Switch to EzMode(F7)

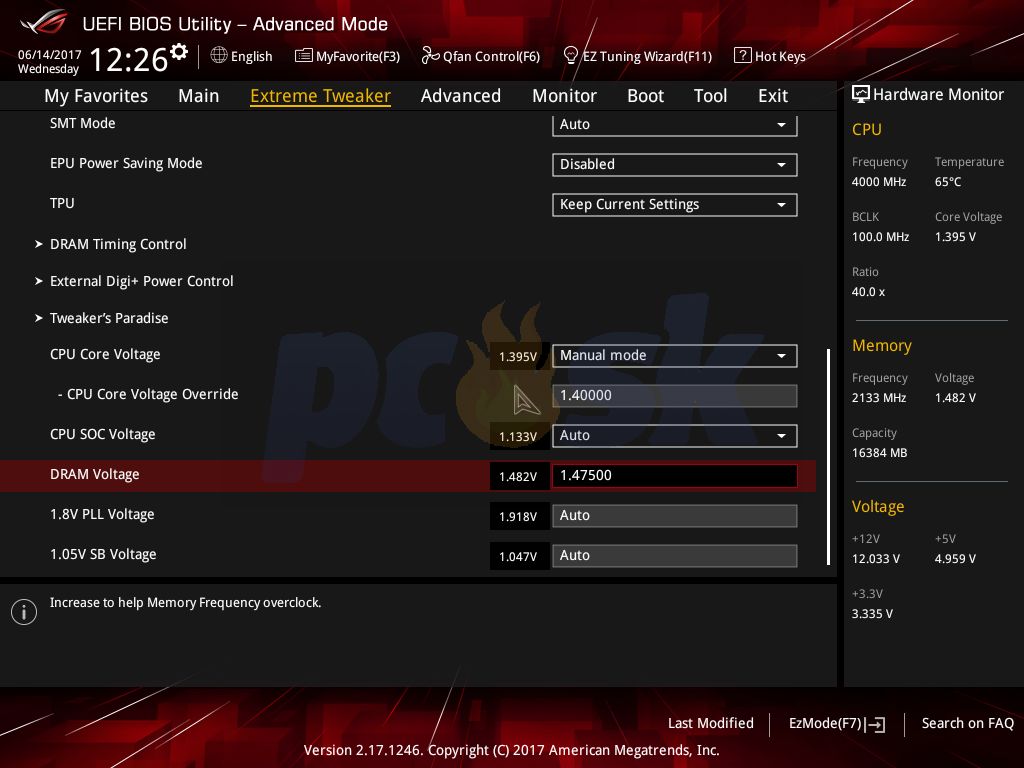click(x=837, y=724)
